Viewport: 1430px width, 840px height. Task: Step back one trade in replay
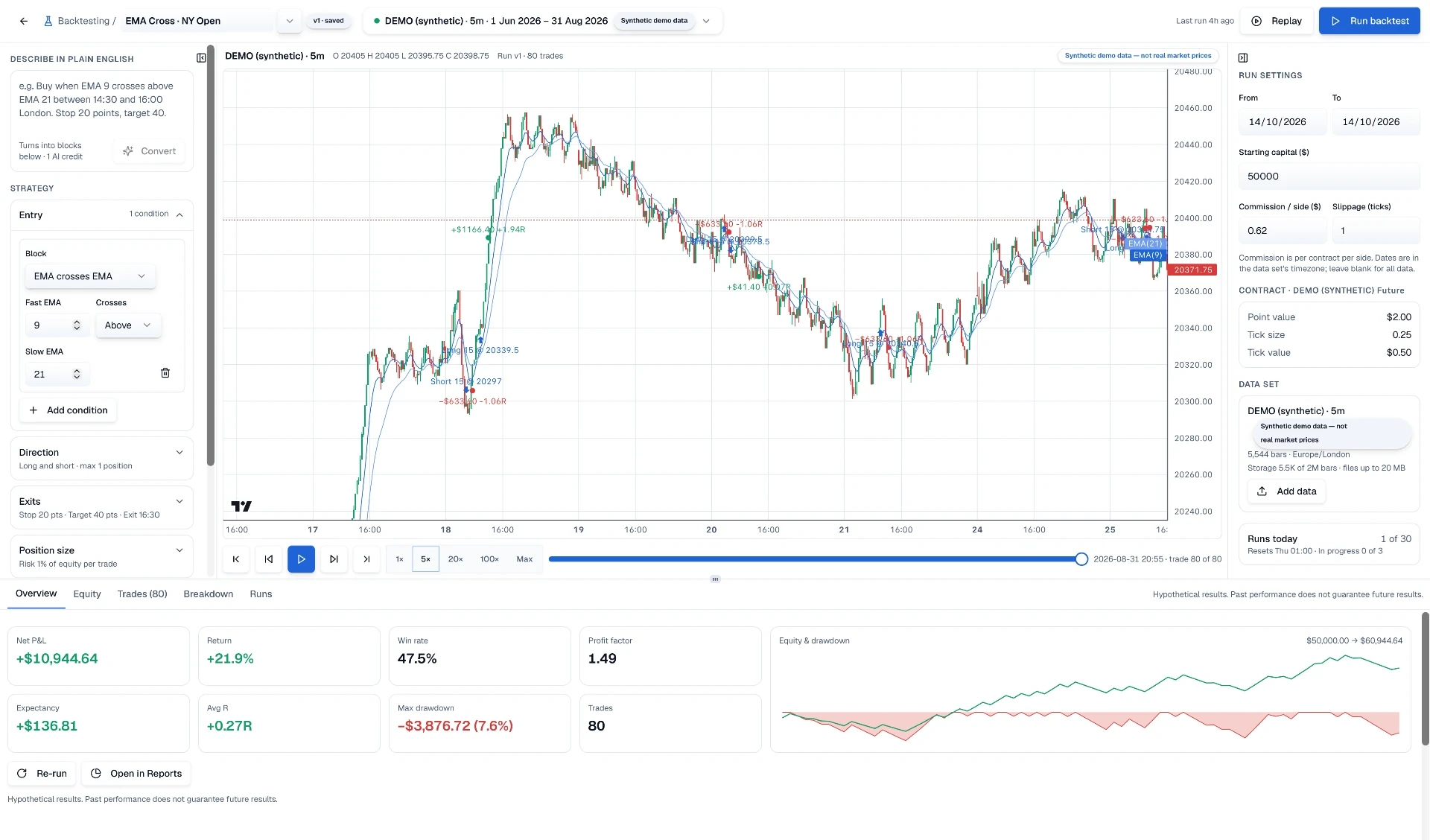pyautogui.click(x=269, y=559)
